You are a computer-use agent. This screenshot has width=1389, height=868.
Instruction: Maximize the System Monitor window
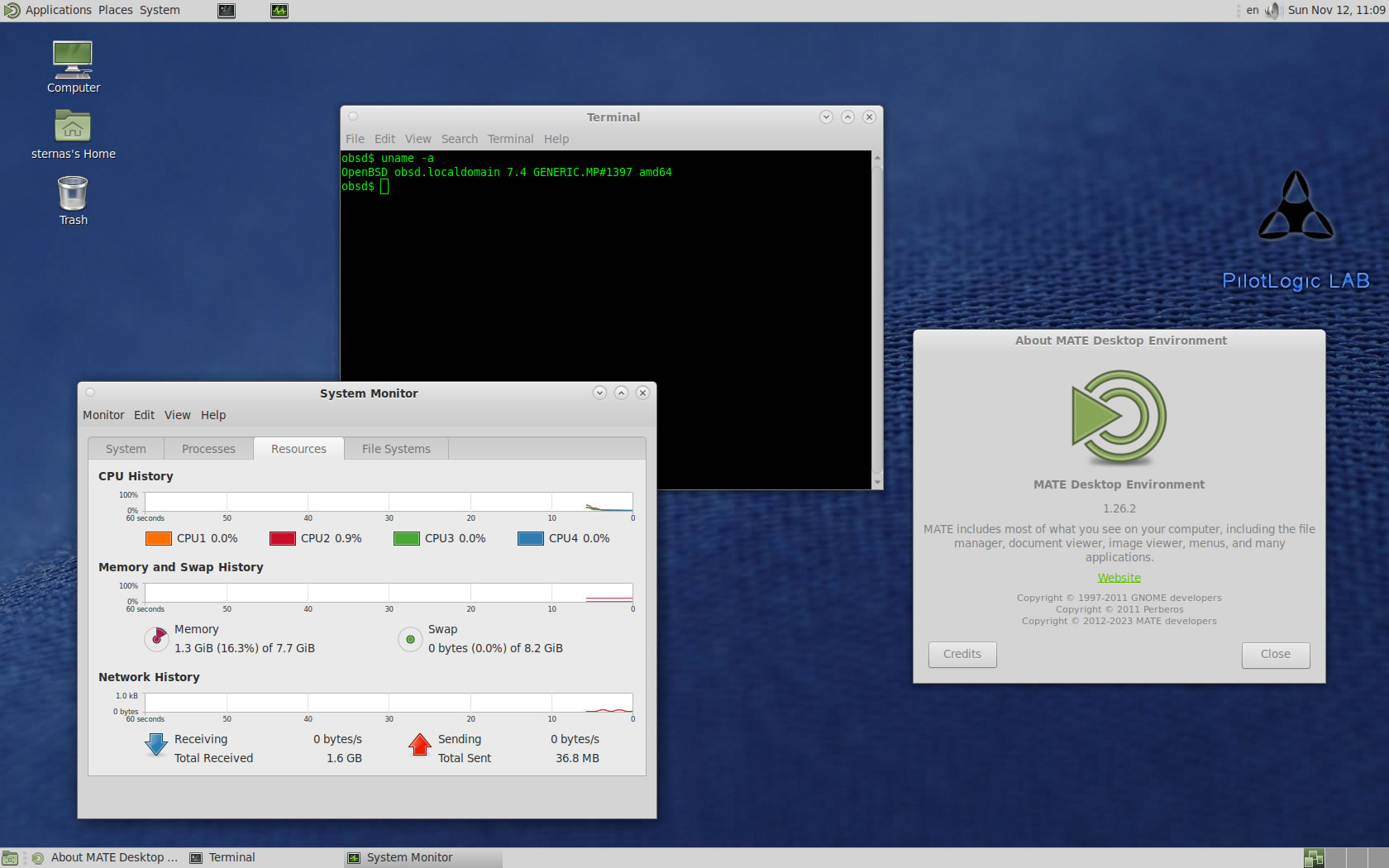point(621,393)
